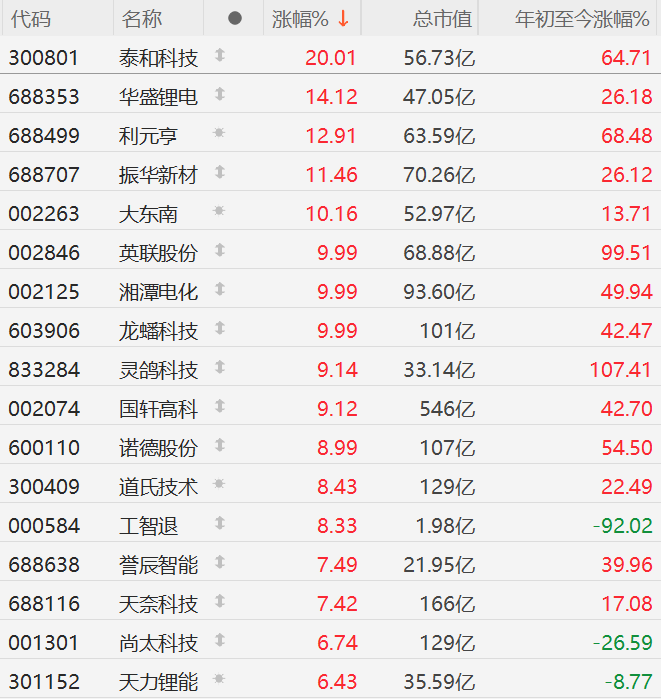The height and width of the screenshot is (699, 661).
Task: Select stock name 振华新材
Action: [x=158, y=175]
